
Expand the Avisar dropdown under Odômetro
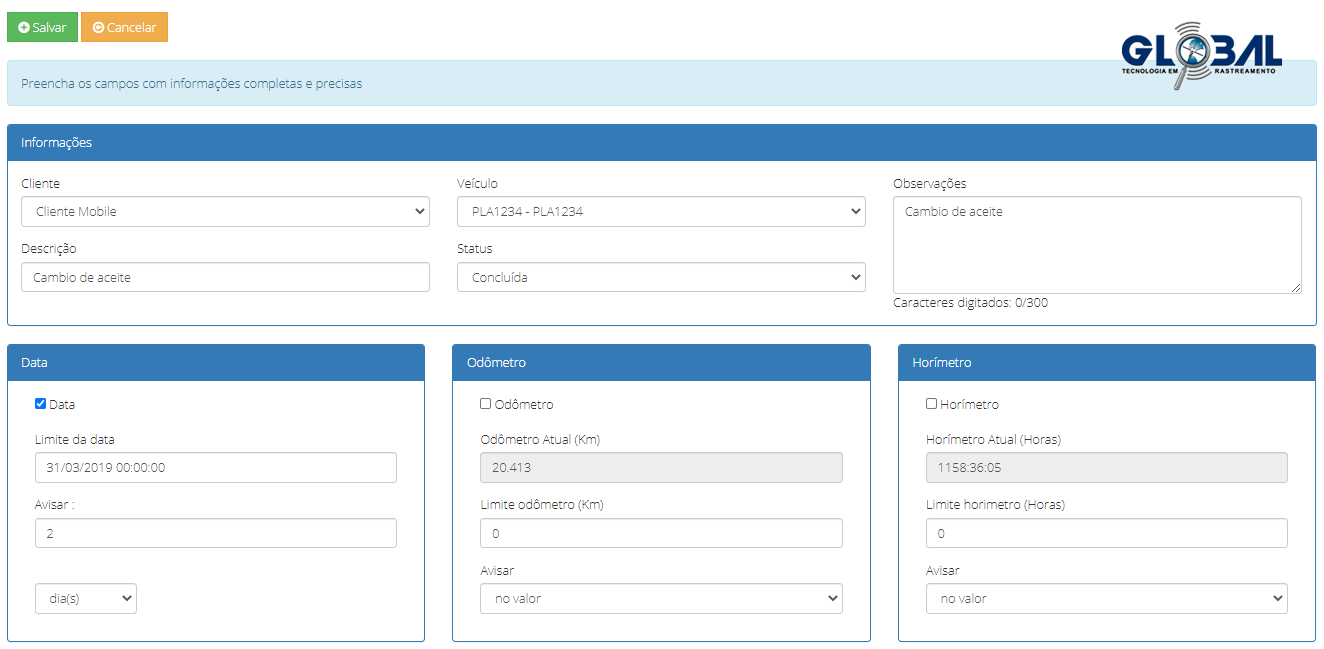[661, 598]
